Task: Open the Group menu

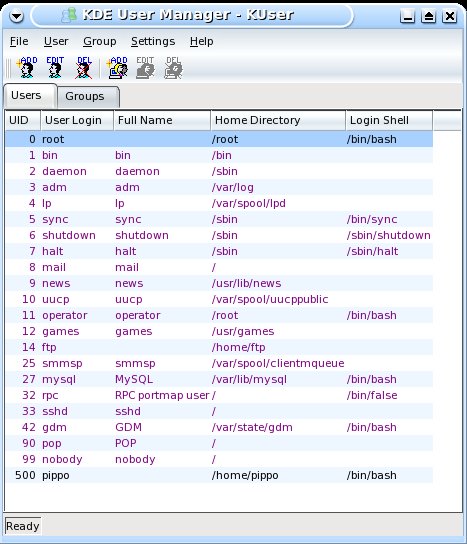Action: [100, 41]
